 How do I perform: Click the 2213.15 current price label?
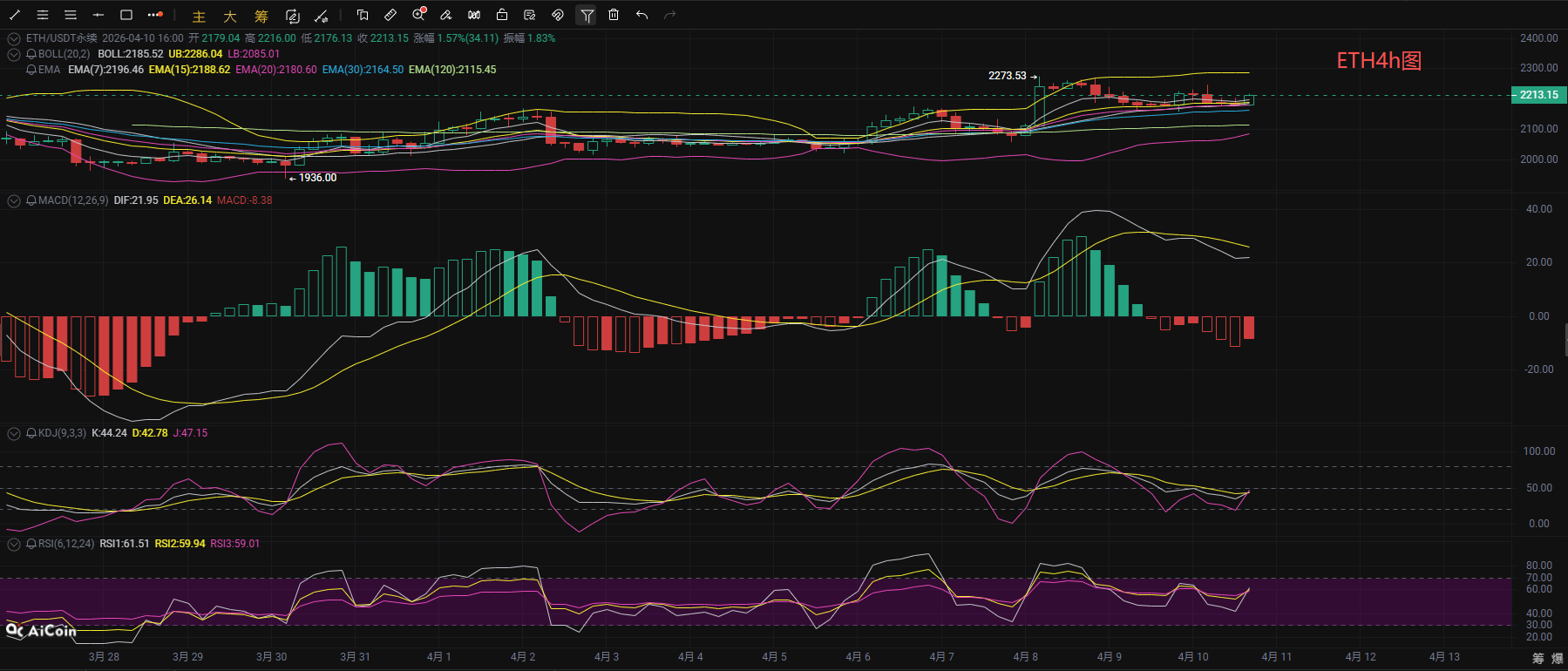(x=1538, y=95)
